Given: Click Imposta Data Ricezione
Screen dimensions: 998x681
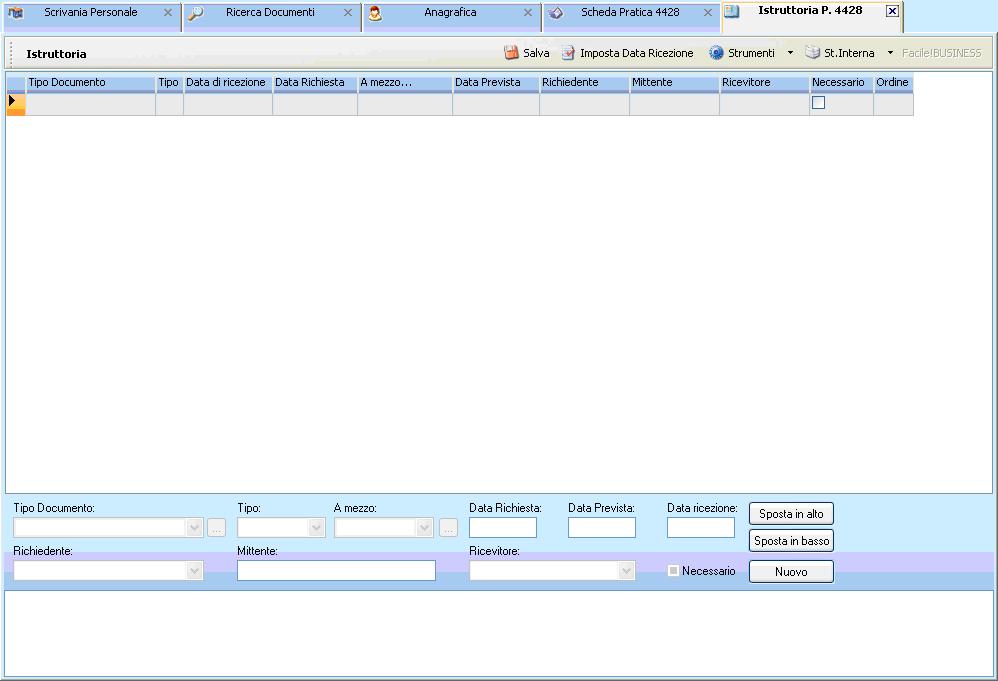Looking at the screenshot, I should 628,53.
